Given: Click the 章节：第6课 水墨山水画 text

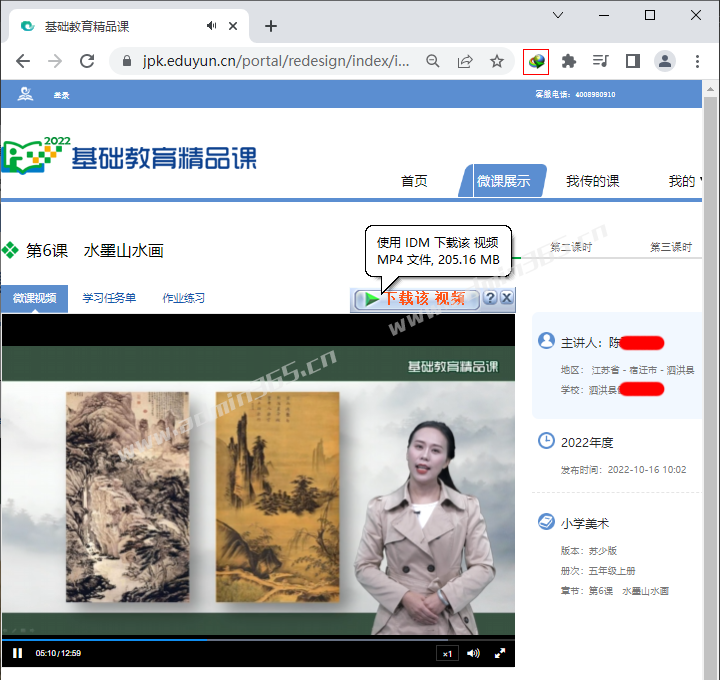Looking at the screenshot, I should pos(614,591).
